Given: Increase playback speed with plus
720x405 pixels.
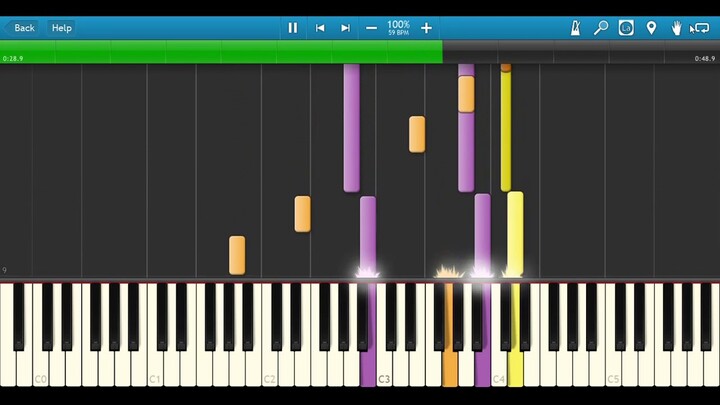Looking at the screenshot, I should 426,28.
